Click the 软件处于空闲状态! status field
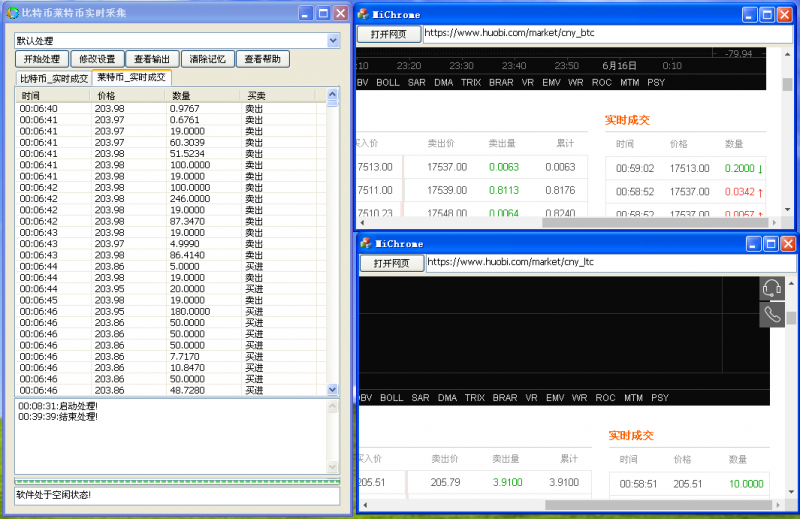This screenshot has height=519, width=800. click(177, 495)
